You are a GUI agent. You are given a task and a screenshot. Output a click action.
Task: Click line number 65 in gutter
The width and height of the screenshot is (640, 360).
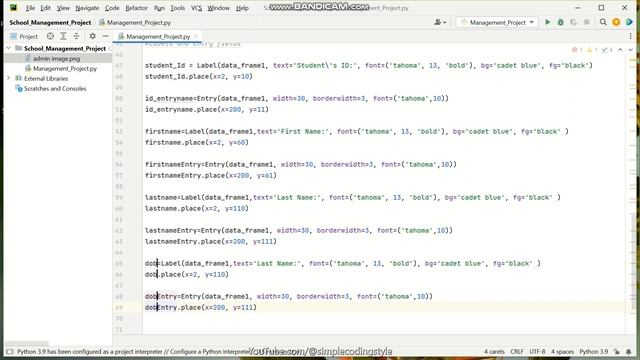(119, 264)
